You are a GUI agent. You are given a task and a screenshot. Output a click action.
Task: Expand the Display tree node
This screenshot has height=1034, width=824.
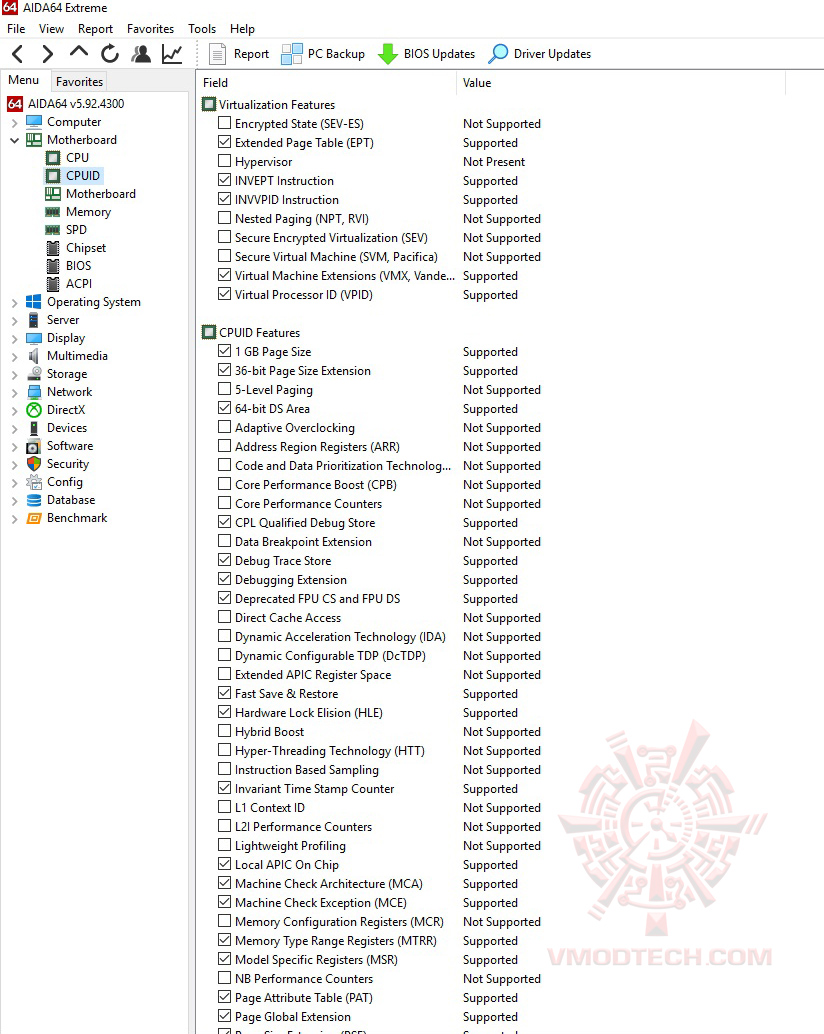pos(14,338)
